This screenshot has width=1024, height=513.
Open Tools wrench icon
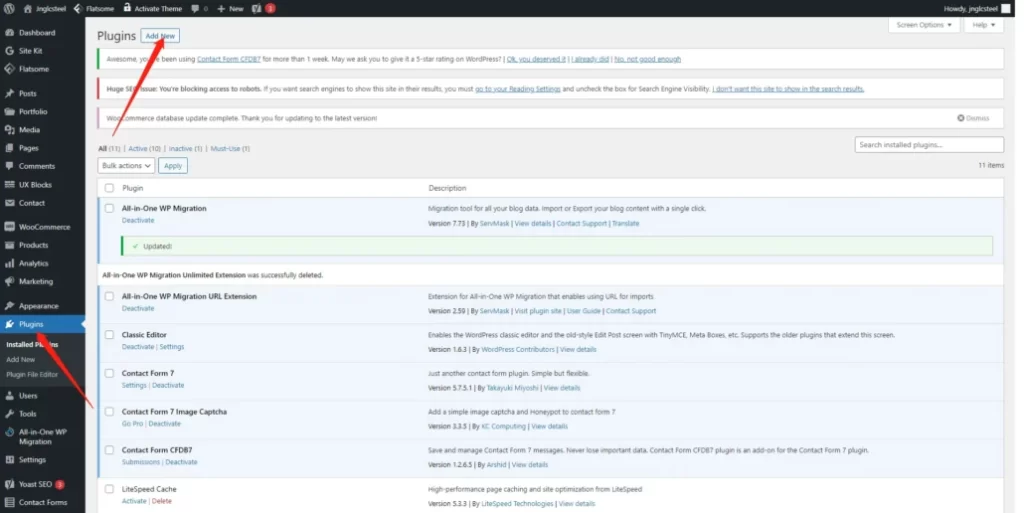pos(9,414)
